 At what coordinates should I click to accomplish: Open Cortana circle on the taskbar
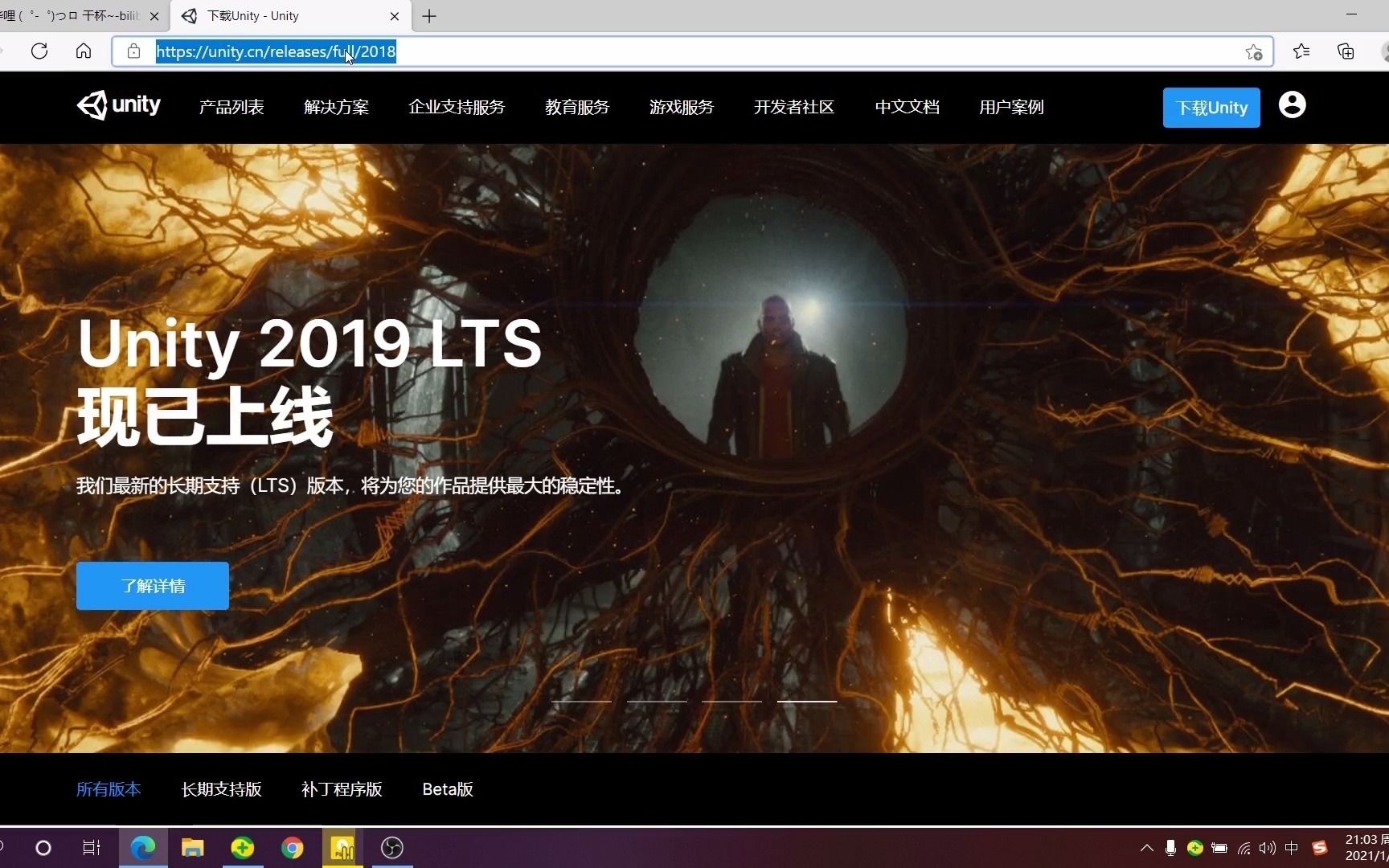point(43,848)
